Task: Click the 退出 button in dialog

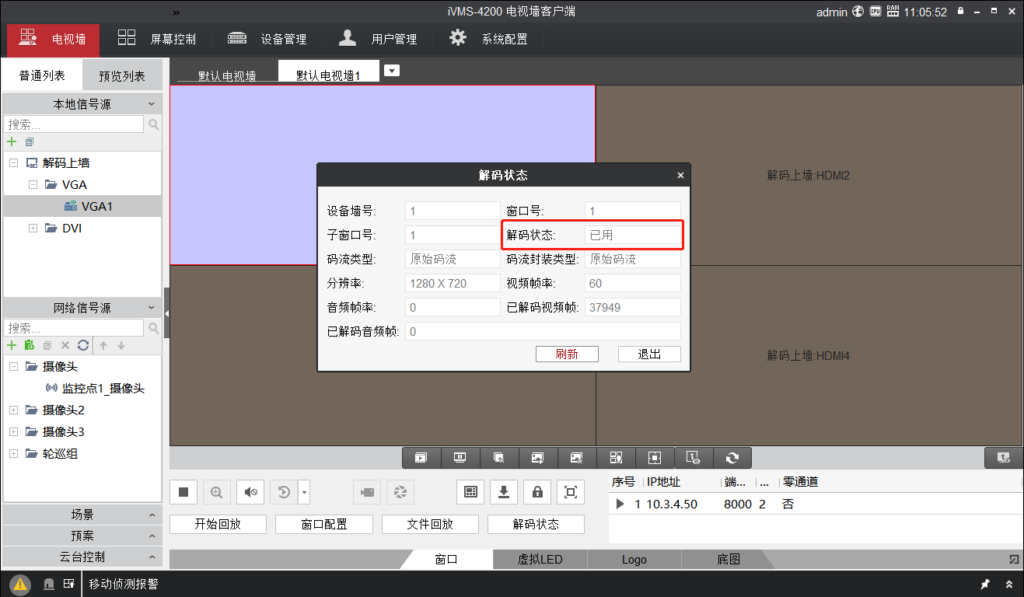Action: (649, 354)
